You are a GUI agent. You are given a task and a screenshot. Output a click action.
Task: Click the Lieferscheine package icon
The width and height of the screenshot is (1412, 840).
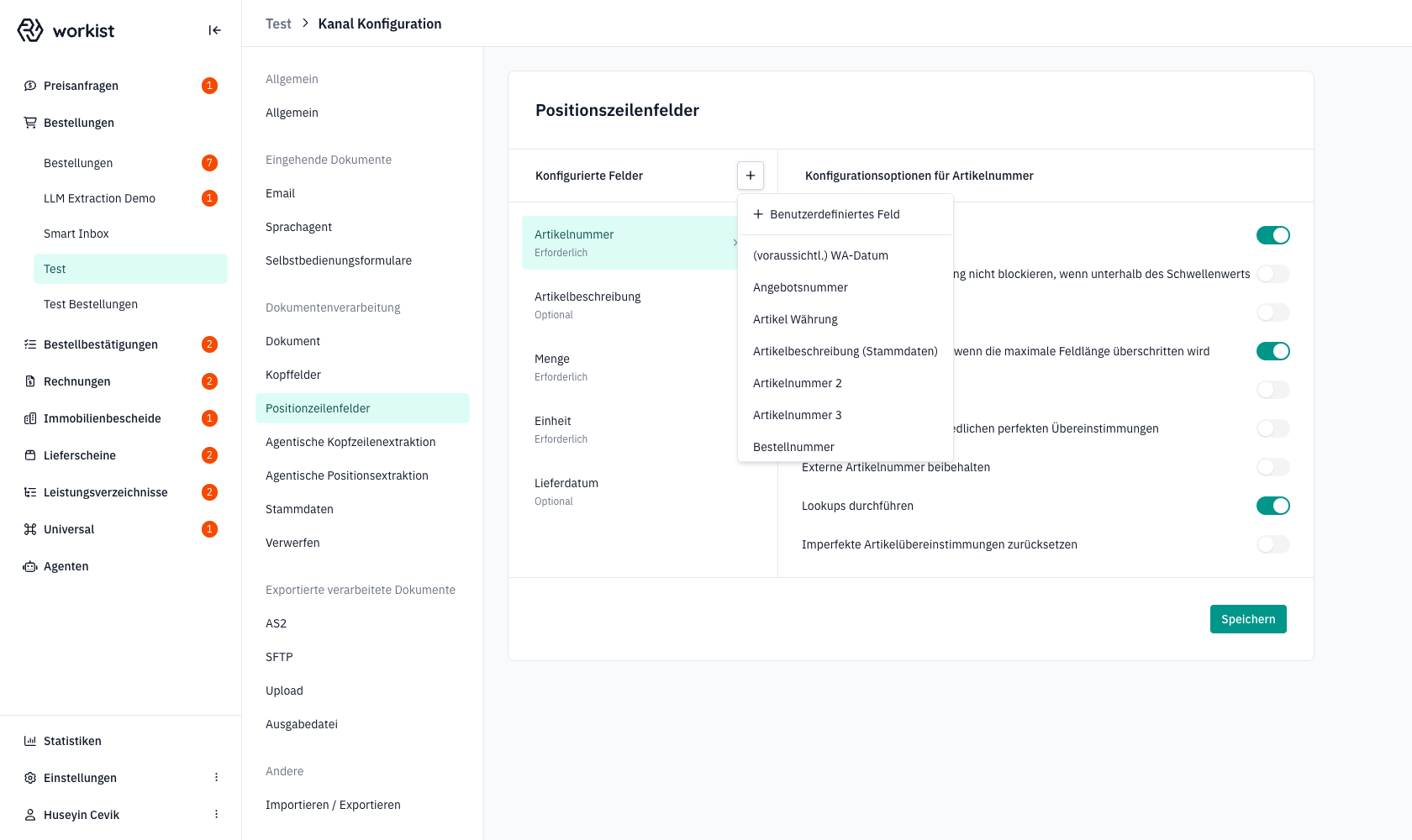[x=30, y=455]
